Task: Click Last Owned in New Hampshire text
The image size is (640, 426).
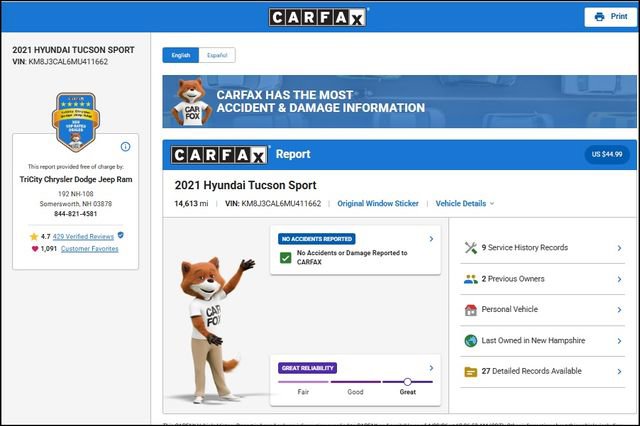Action: click(x=533, y=340)
